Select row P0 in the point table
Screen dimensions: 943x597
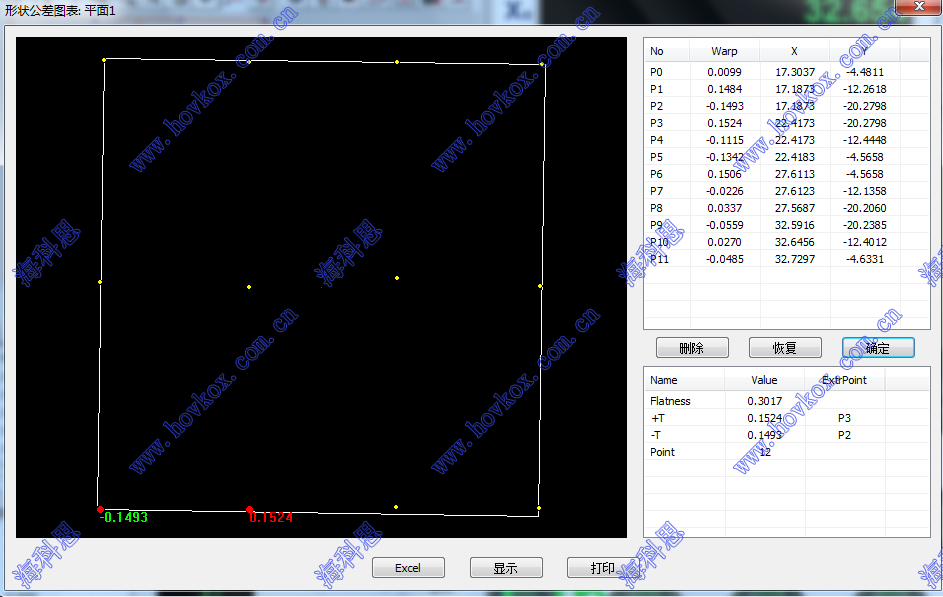pos(787,72)
